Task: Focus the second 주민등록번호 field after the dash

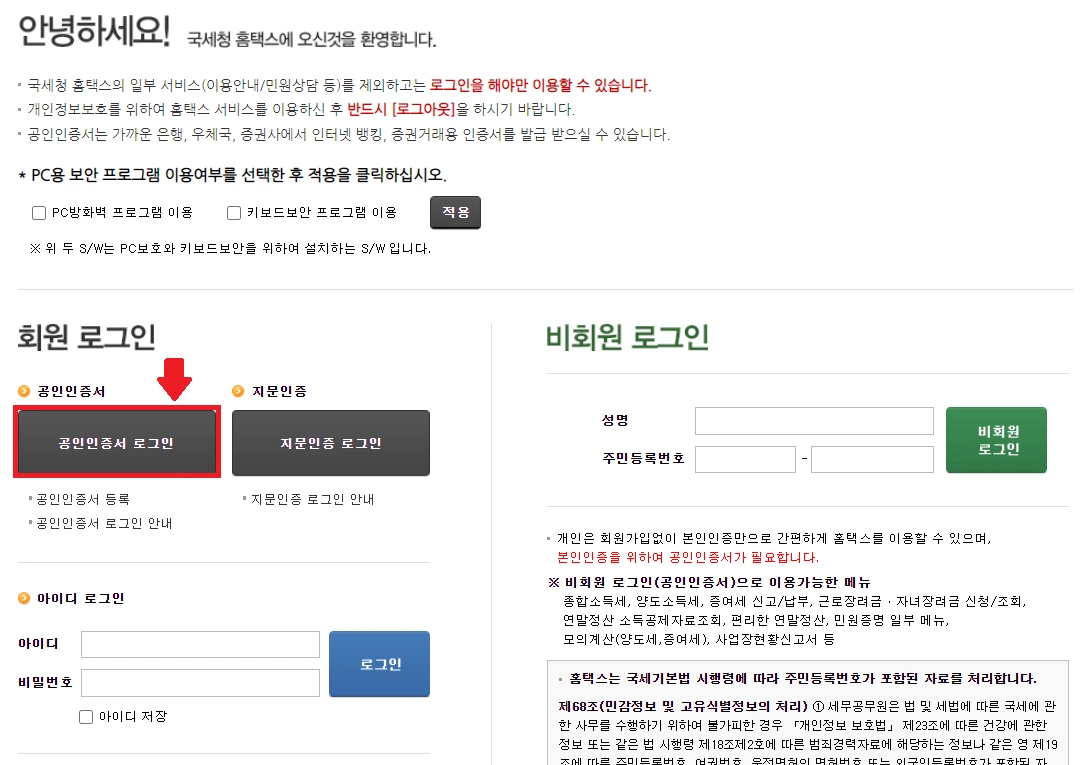Action: (872, 459)
